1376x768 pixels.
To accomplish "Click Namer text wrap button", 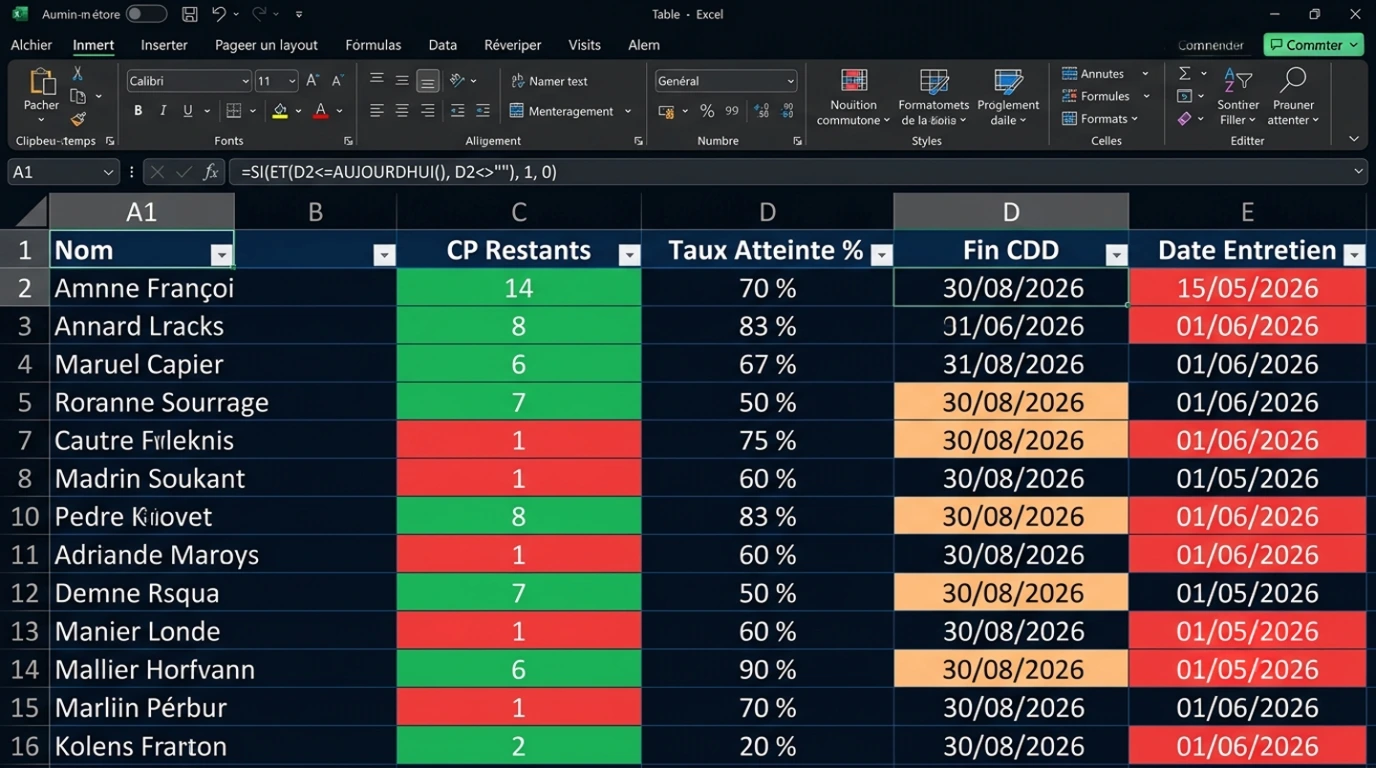I will point(549,81).
